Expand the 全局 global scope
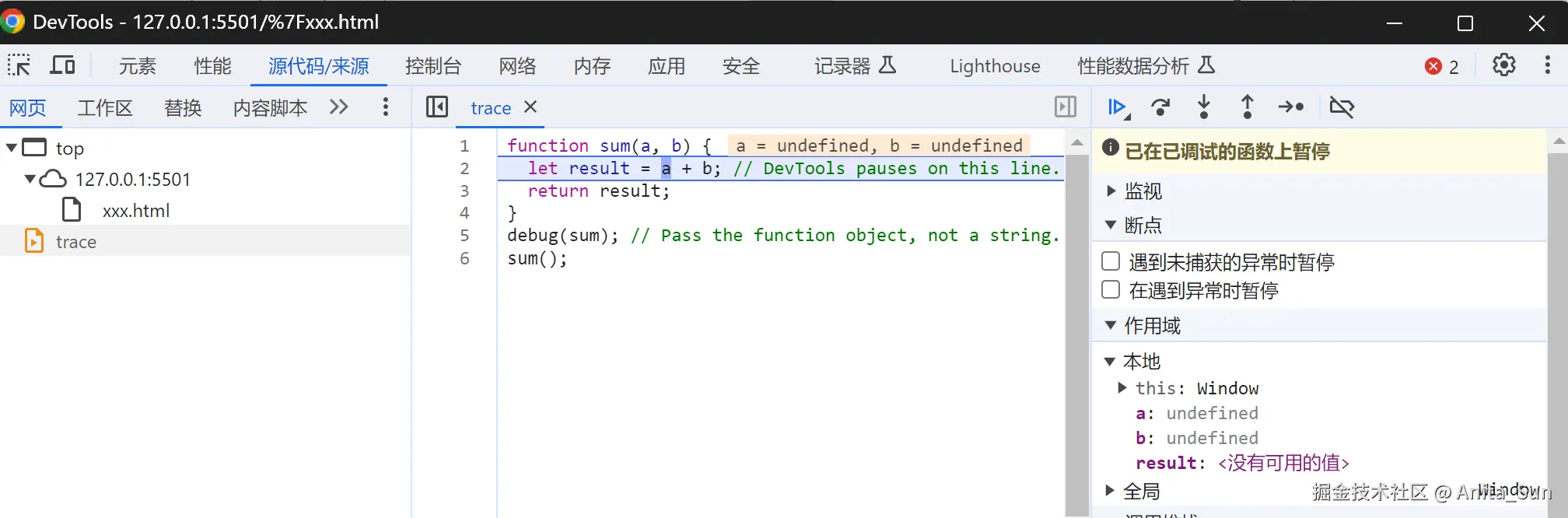Image resolution: width=1568 pixels, height=518 pixels. click(1110, 490)
